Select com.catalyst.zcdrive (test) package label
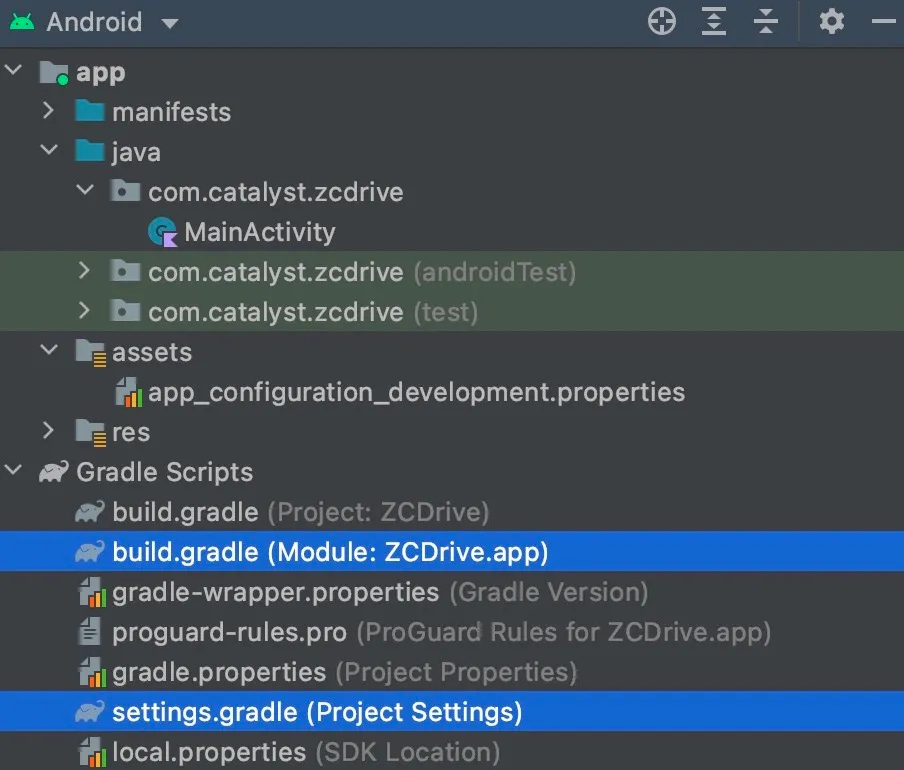This screenshot has width=904, height=770. (x=312, y=312)
